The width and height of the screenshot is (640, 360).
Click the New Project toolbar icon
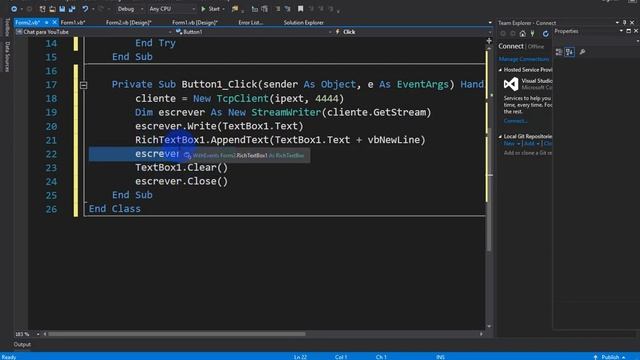pos(42,9)
